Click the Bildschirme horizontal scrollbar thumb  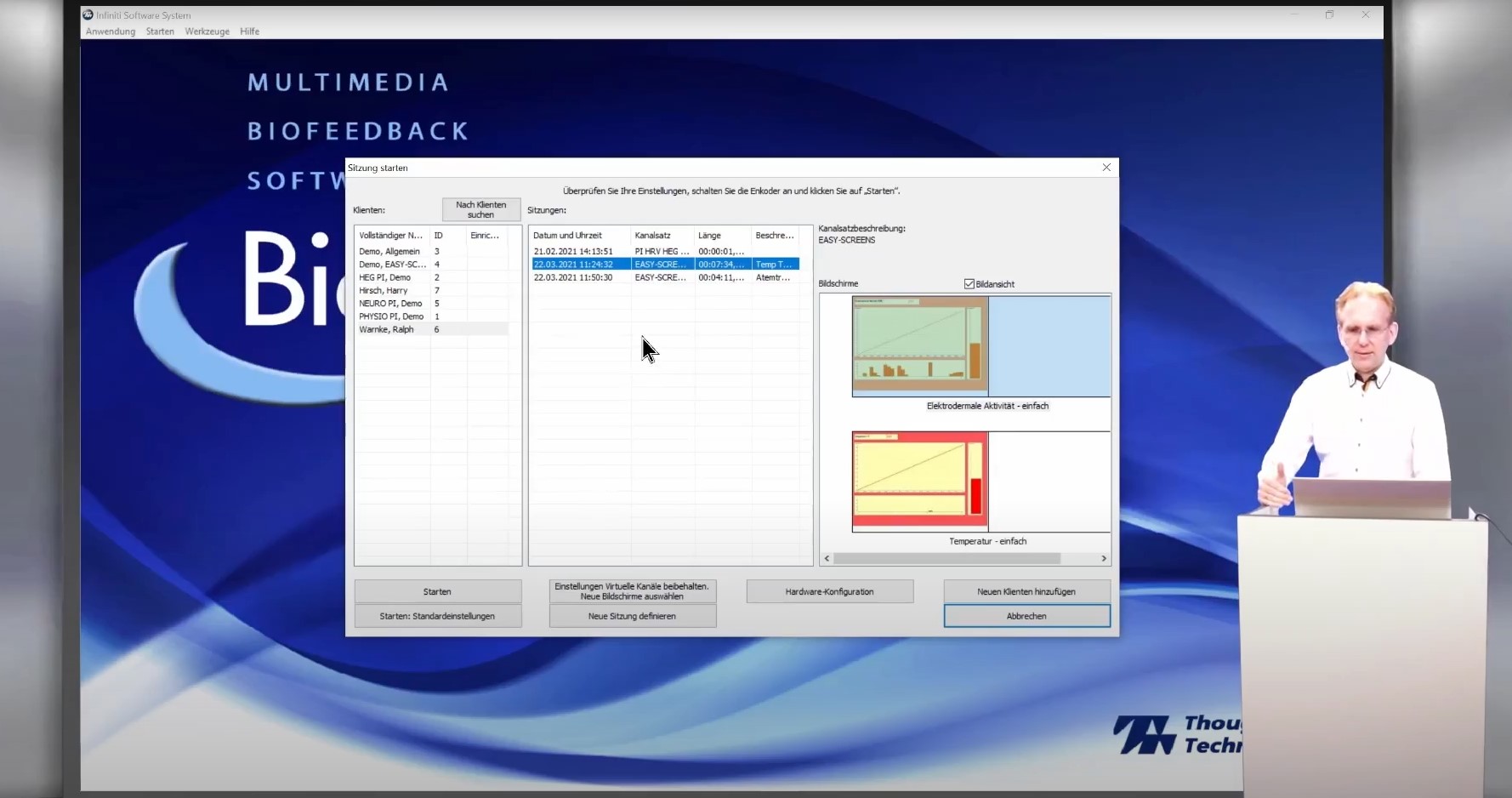coord(947,559)
